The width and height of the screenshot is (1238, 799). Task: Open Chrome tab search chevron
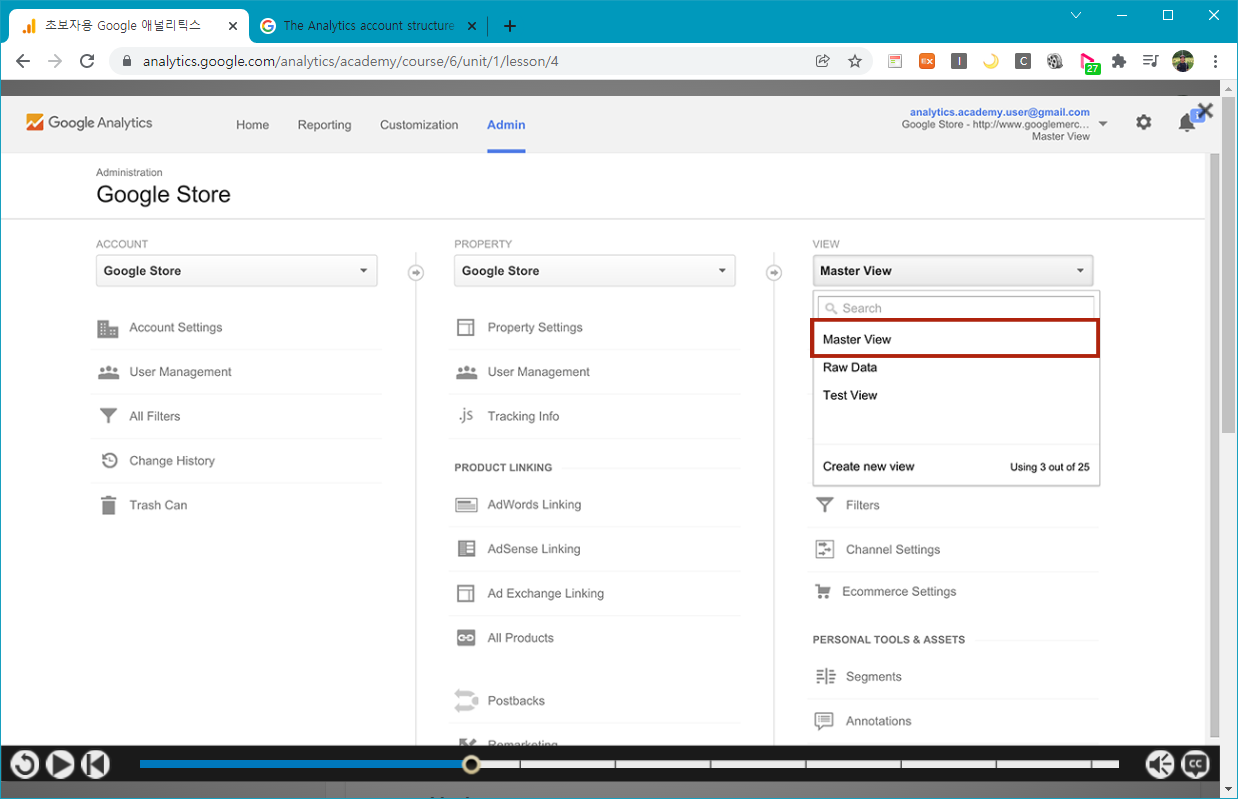click(1076, 15)
